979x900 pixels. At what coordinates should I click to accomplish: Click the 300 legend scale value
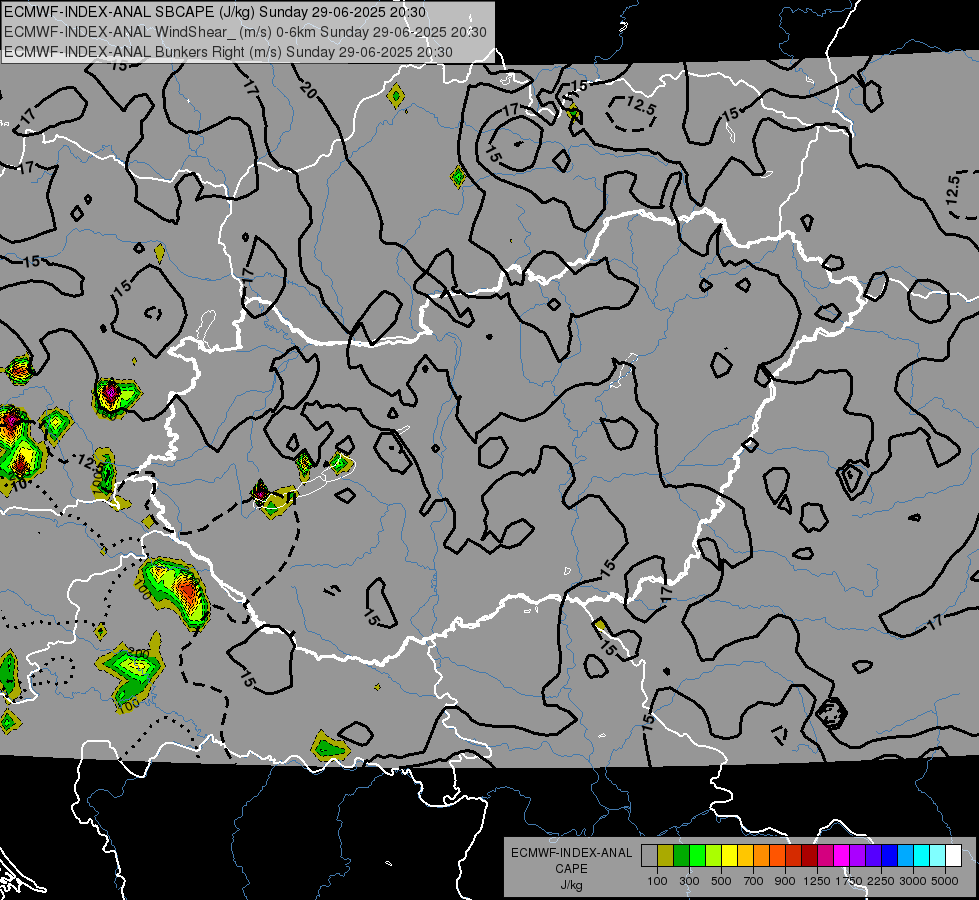click(x=689, y=881)
